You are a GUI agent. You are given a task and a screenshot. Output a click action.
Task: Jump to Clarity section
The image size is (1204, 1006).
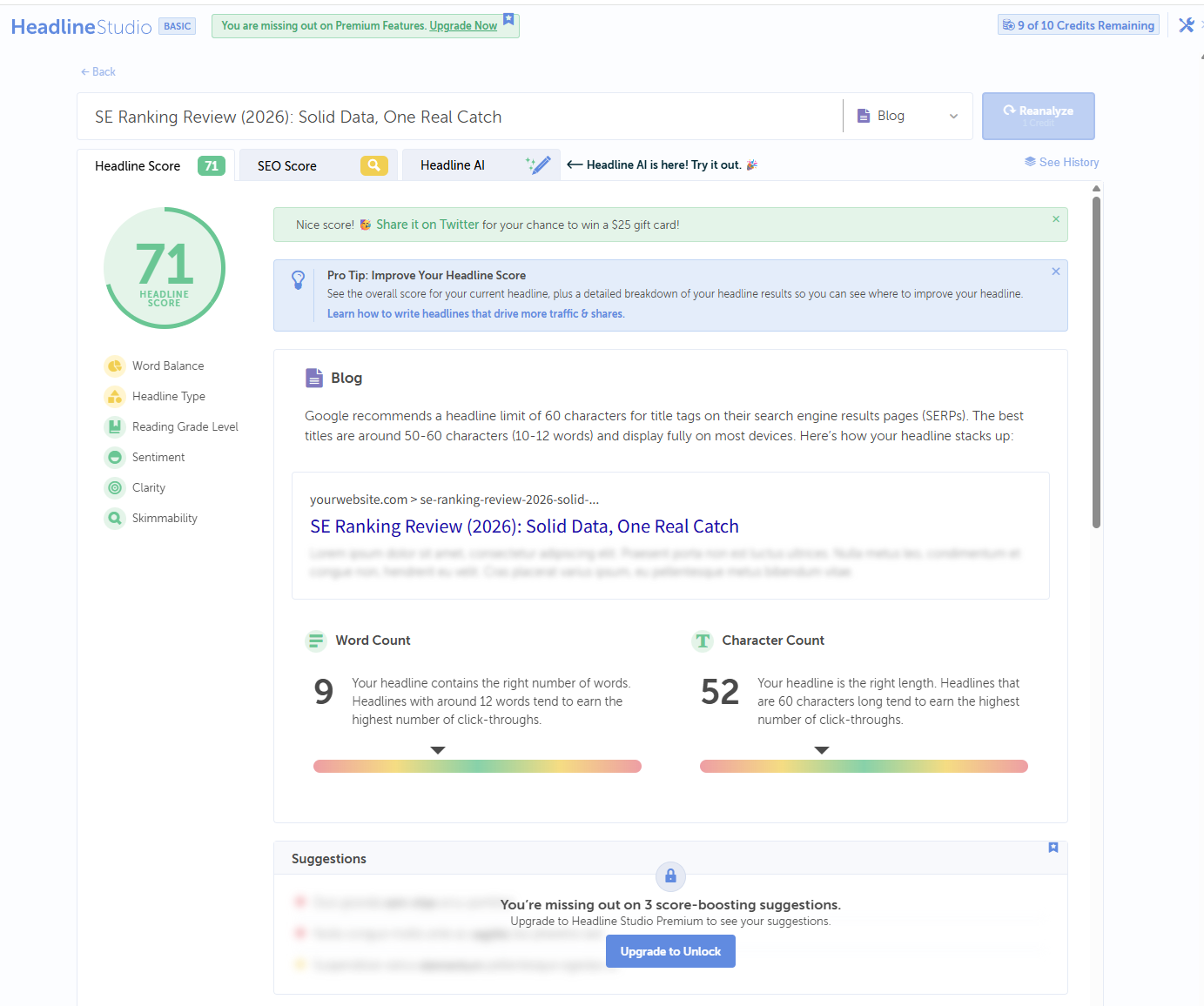[149, 488]
